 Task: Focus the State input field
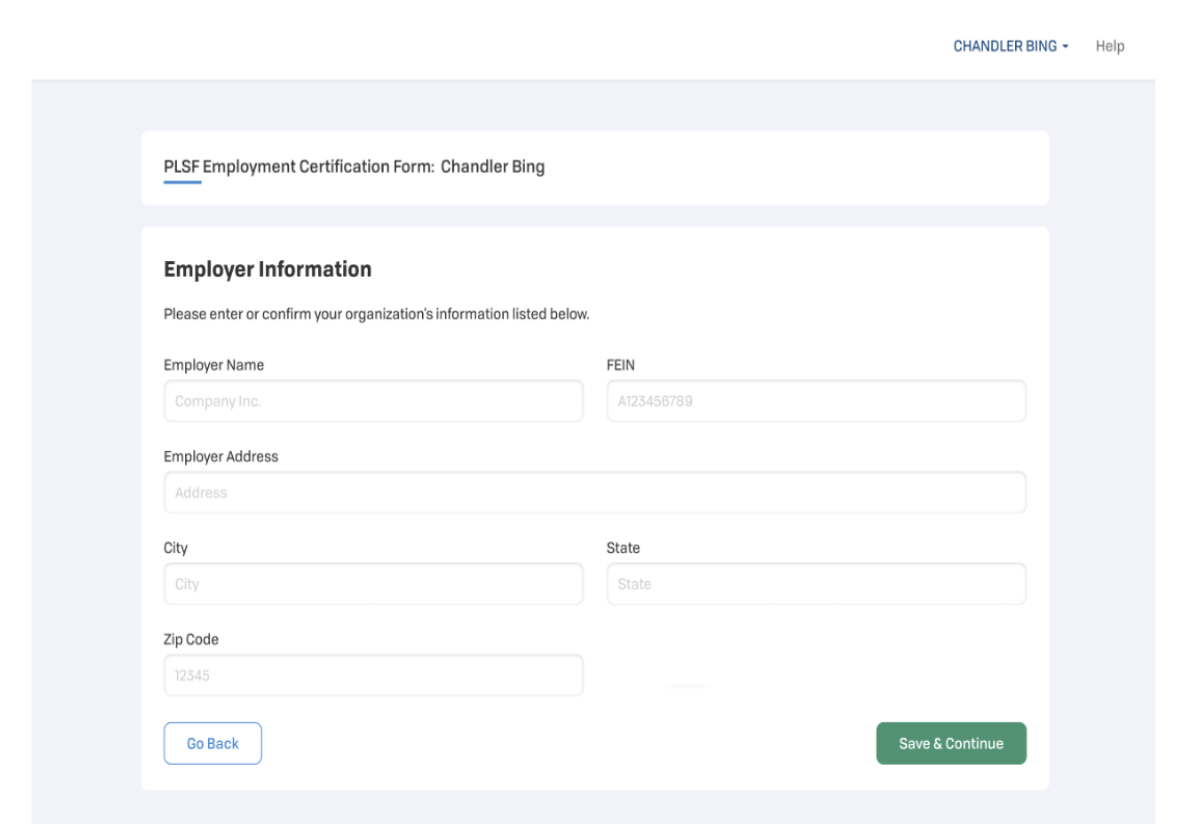tap(816, 584)
